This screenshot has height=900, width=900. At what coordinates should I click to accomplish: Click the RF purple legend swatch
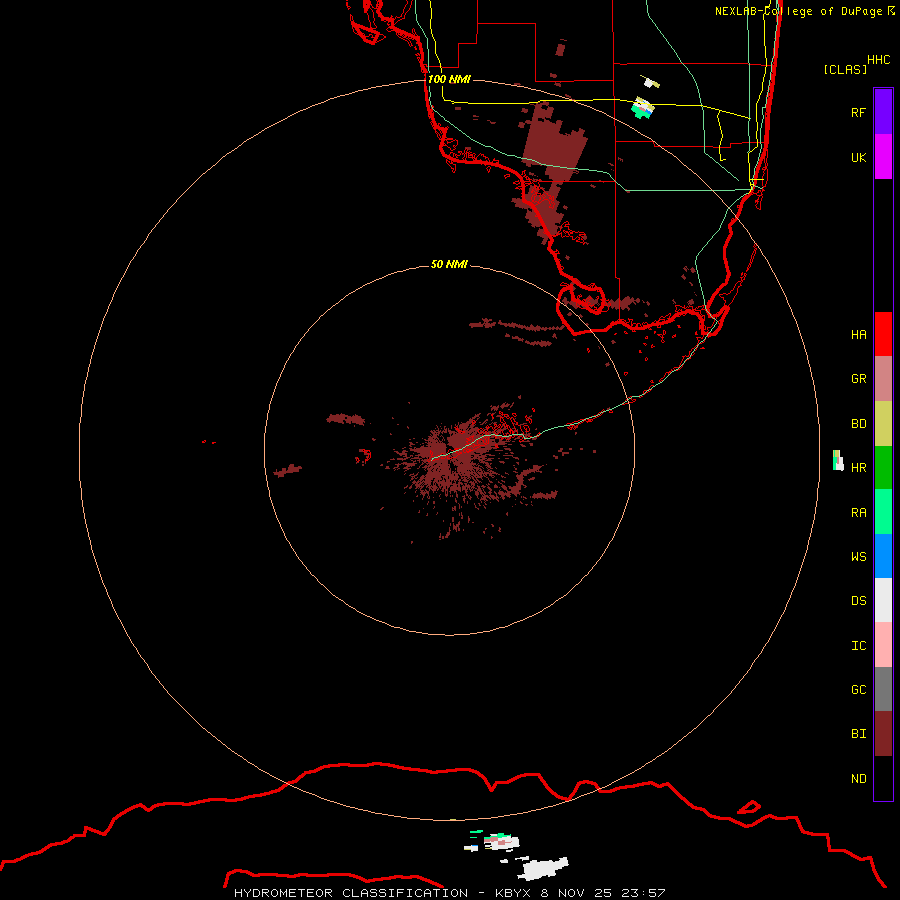pyautogui.click(x=883, y=112)
